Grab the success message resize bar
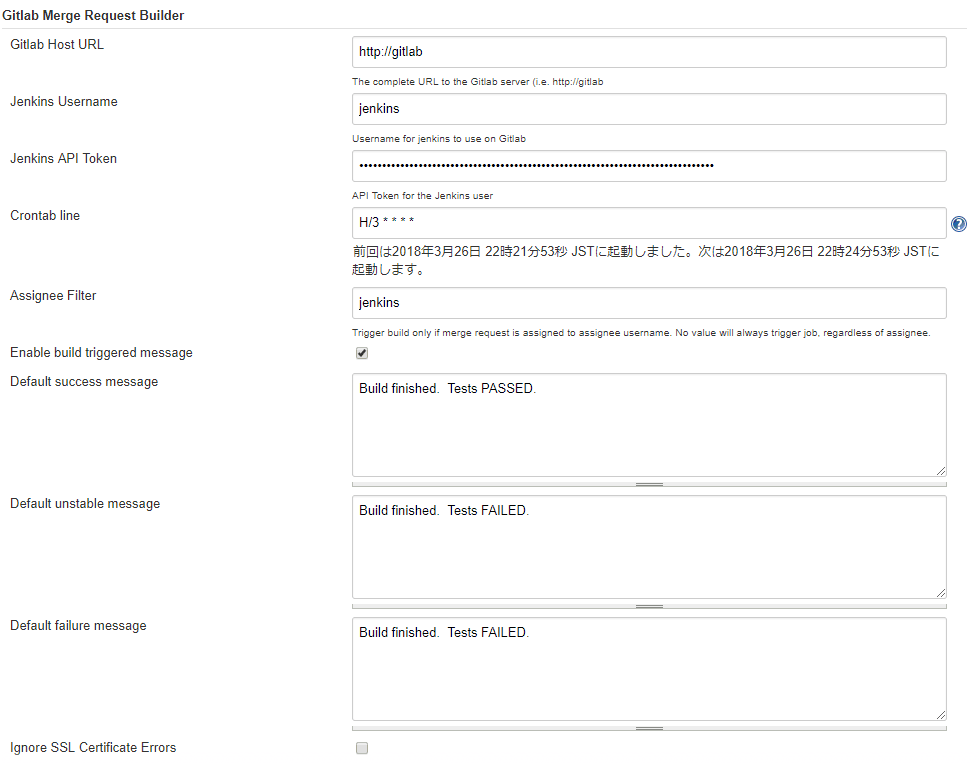 tap(649, 485)
